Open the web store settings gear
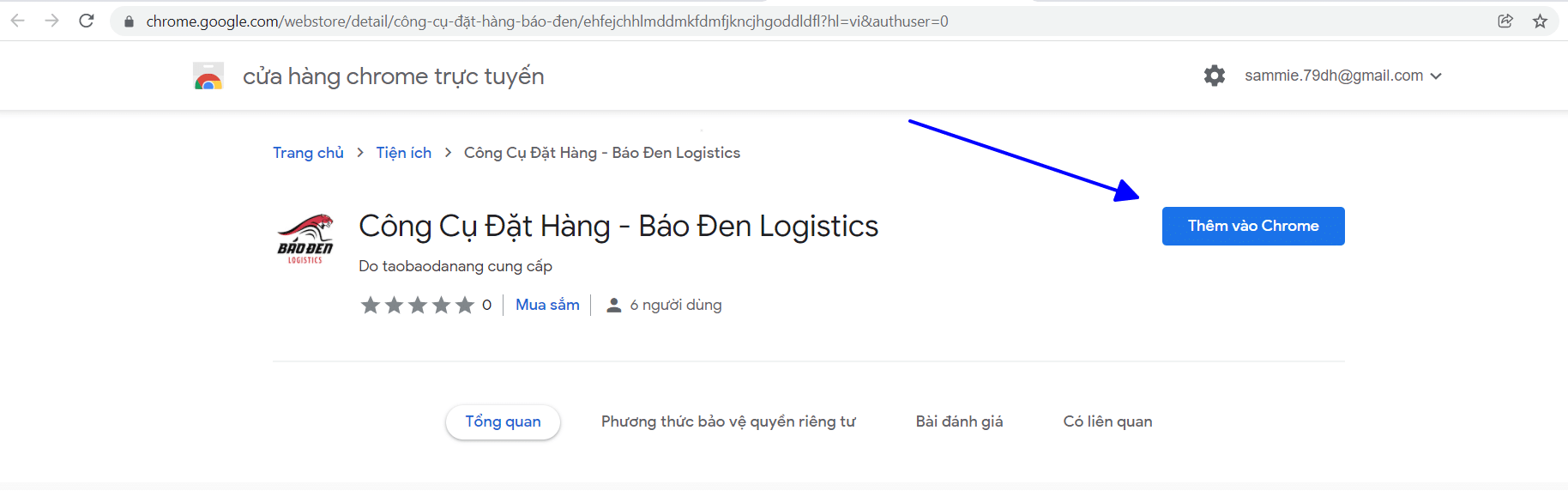This screenshot has height=491, width=1568. (x=1215, y=76)
